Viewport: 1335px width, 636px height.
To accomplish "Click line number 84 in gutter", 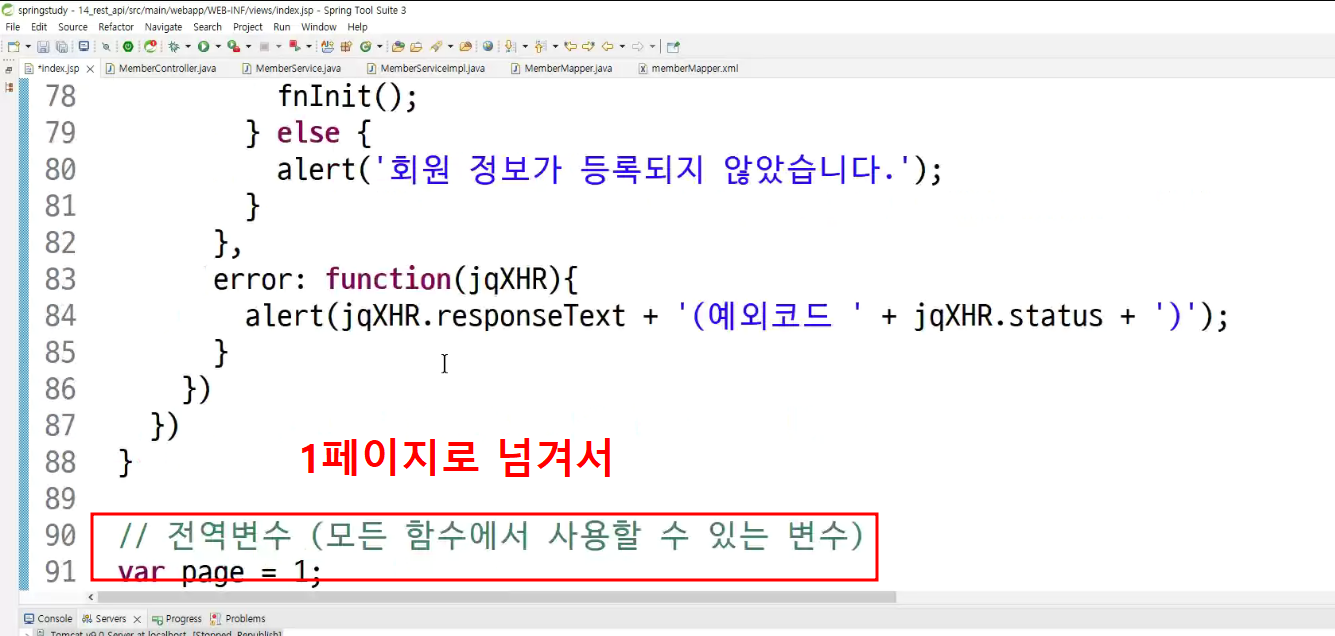I will point(60,316).
